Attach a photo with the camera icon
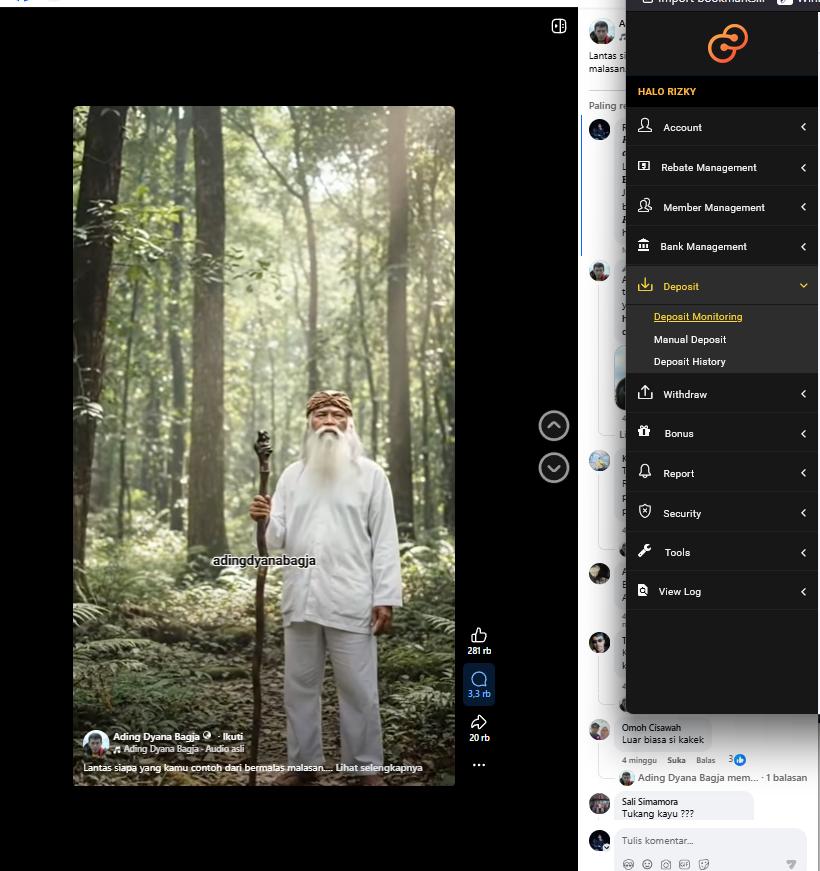This screenshot has height=871, width=820. (666, 864)
